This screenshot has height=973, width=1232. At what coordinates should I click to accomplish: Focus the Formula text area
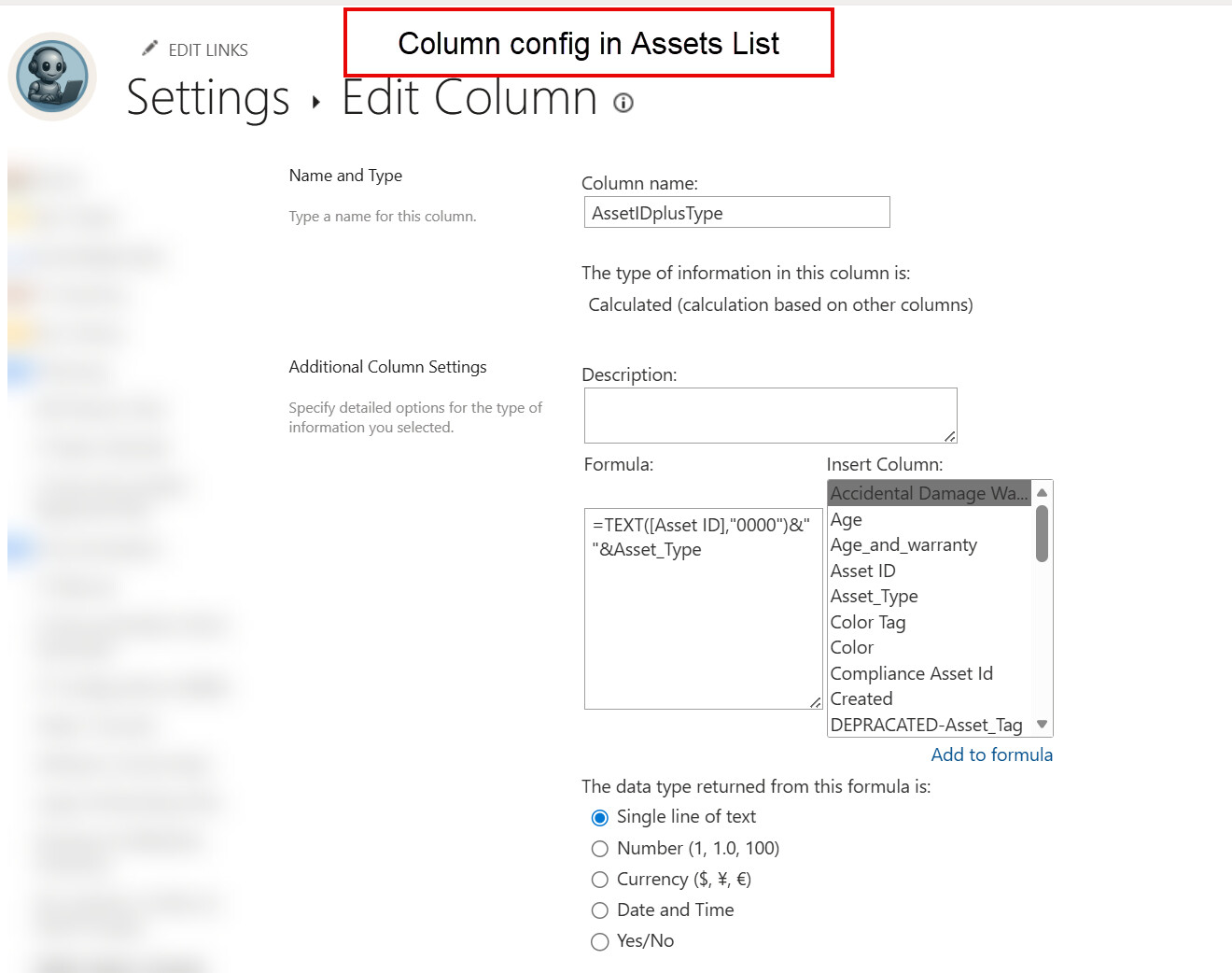tap(703, 616)
